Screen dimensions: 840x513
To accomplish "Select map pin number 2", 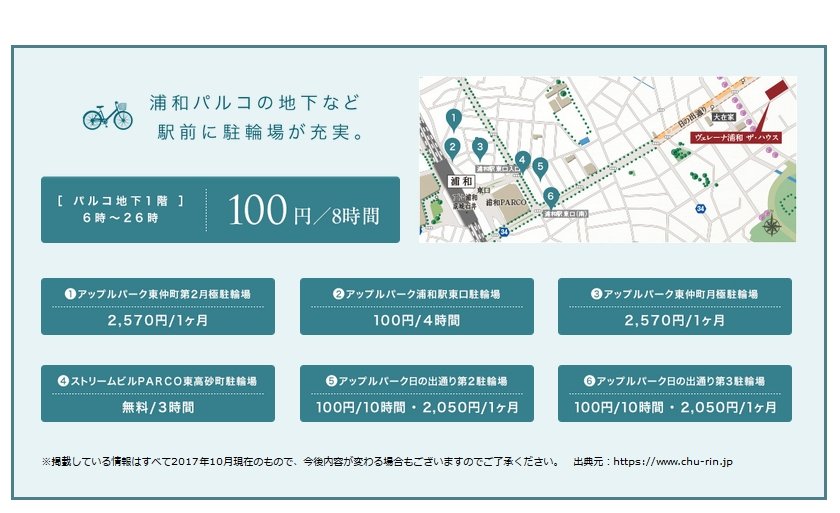I will point(453,149).
